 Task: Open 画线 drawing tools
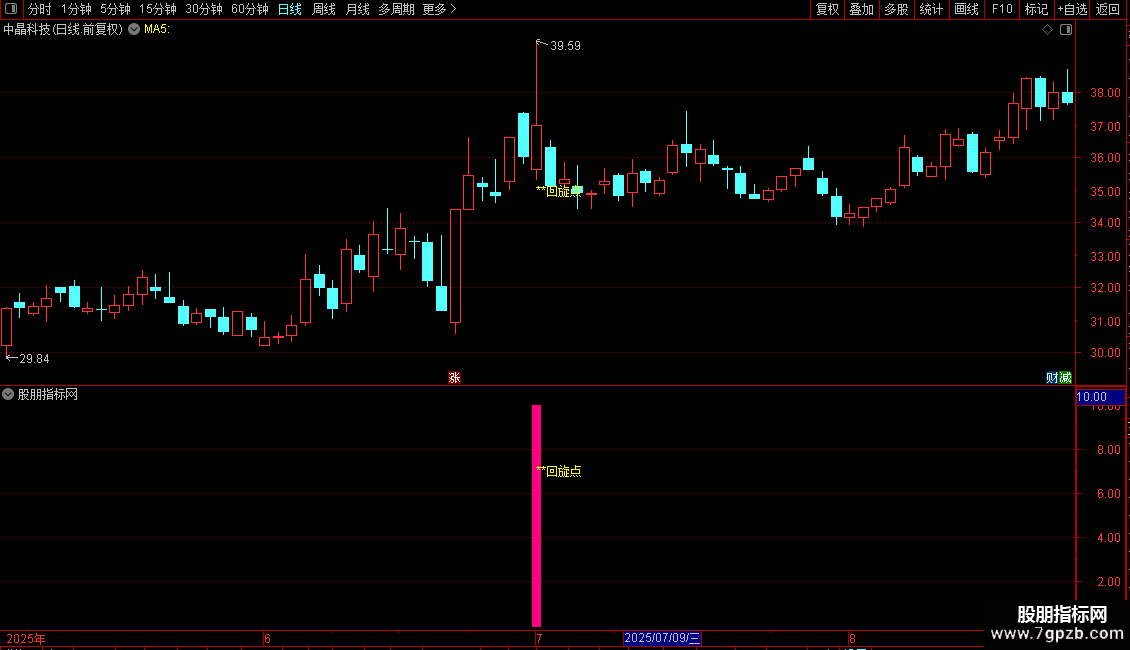pos(966,9)
